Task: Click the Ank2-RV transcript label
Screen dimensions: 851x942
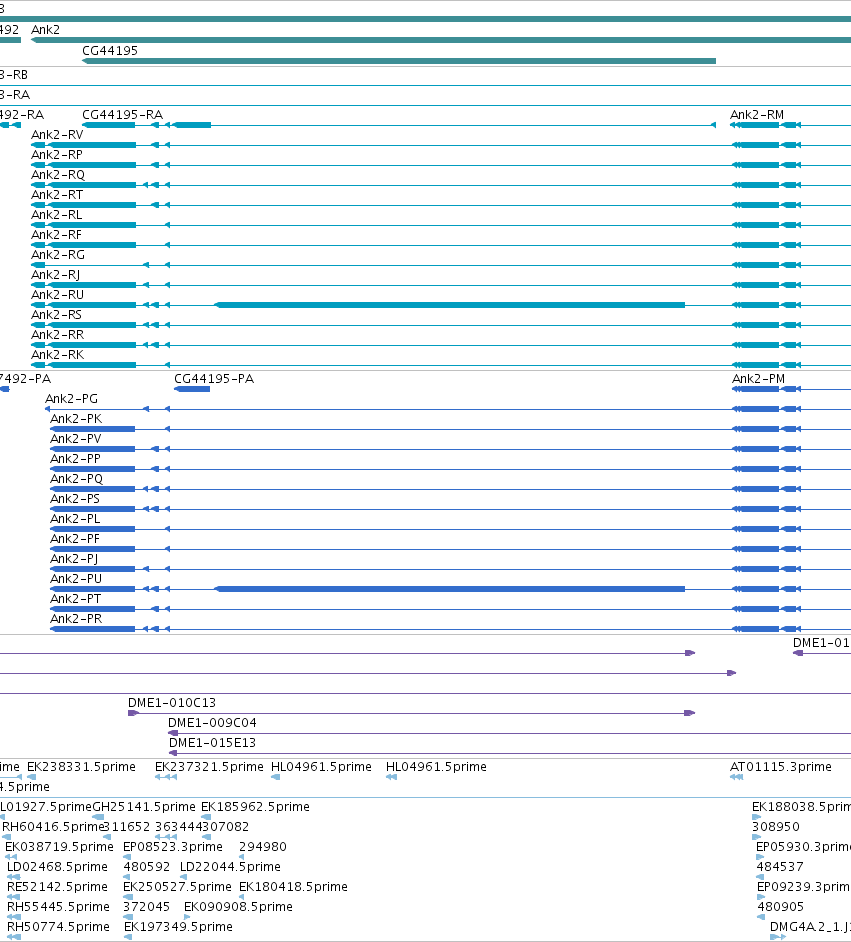Action: click(57, 135)
